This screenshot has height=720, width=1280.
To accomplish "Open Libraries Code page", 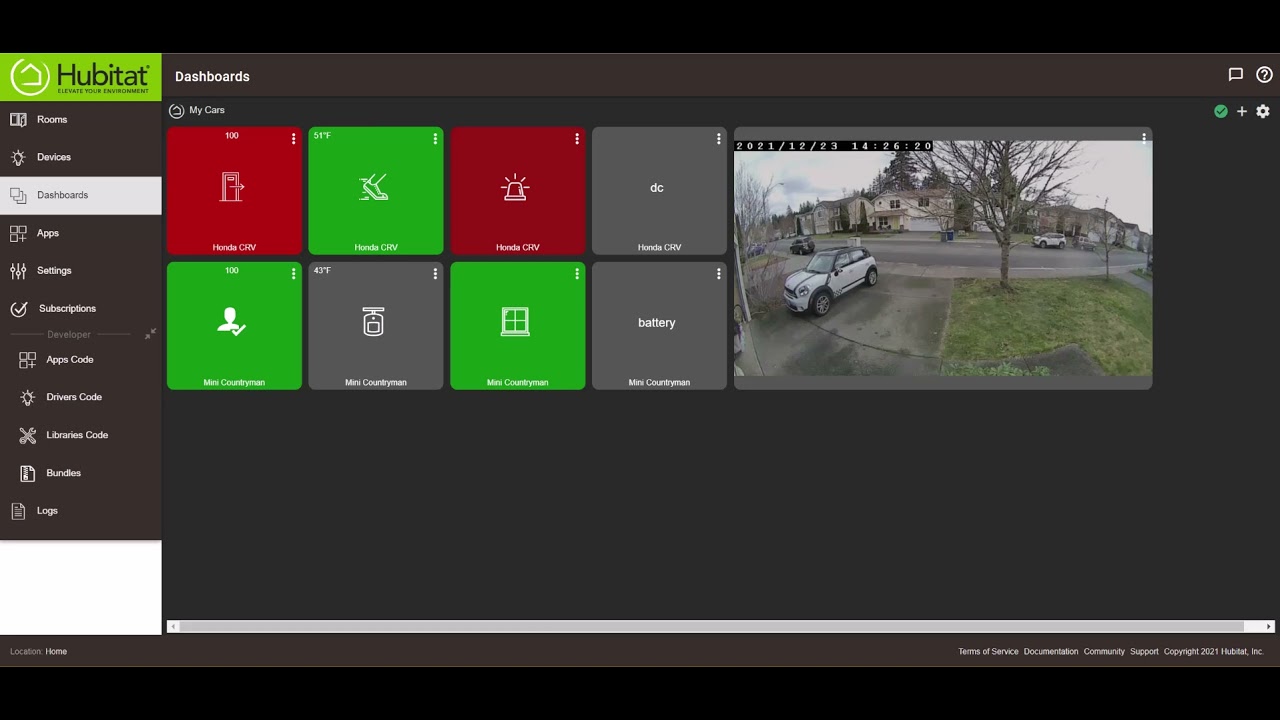I will [x=80, y=435].
